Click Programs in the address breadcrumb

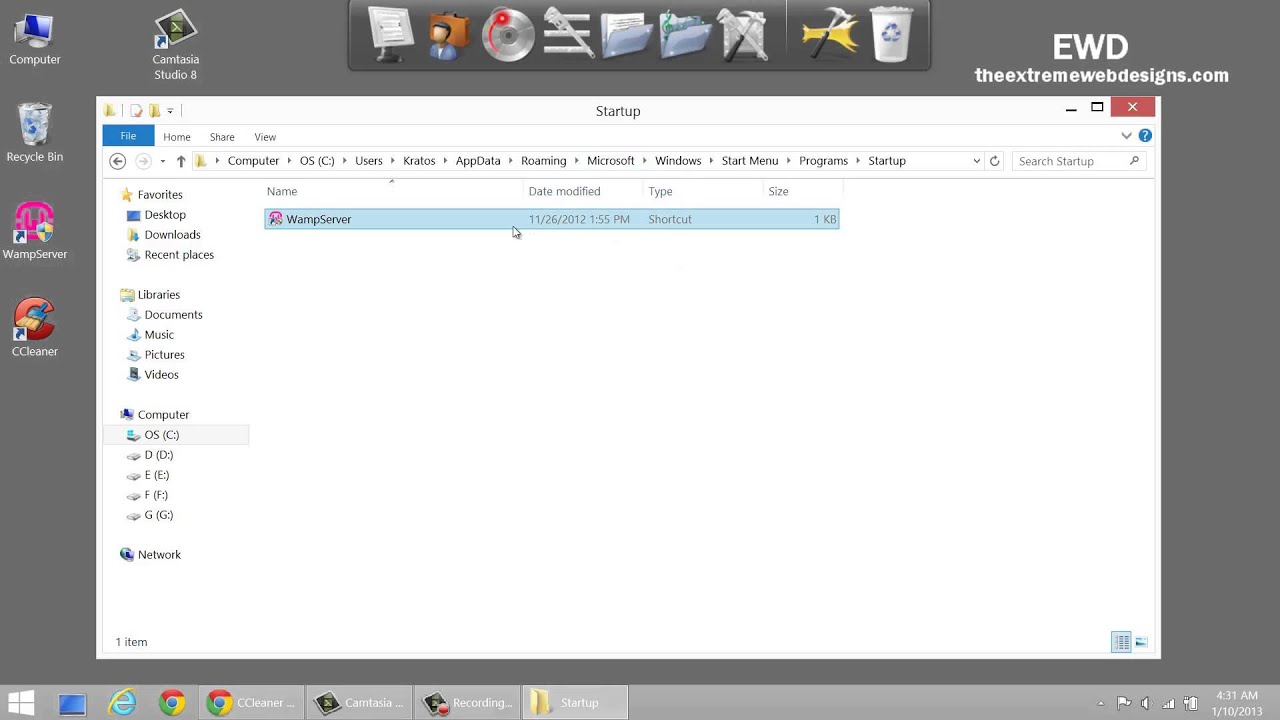click(x=823, y=161)
